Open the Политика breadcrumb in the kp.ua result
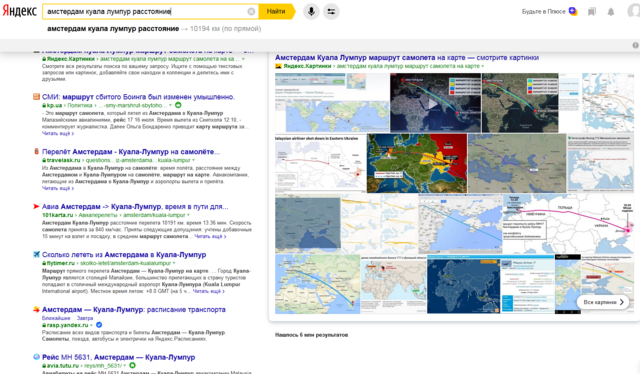Screen dimensions: 640x374 pos(80,105)
